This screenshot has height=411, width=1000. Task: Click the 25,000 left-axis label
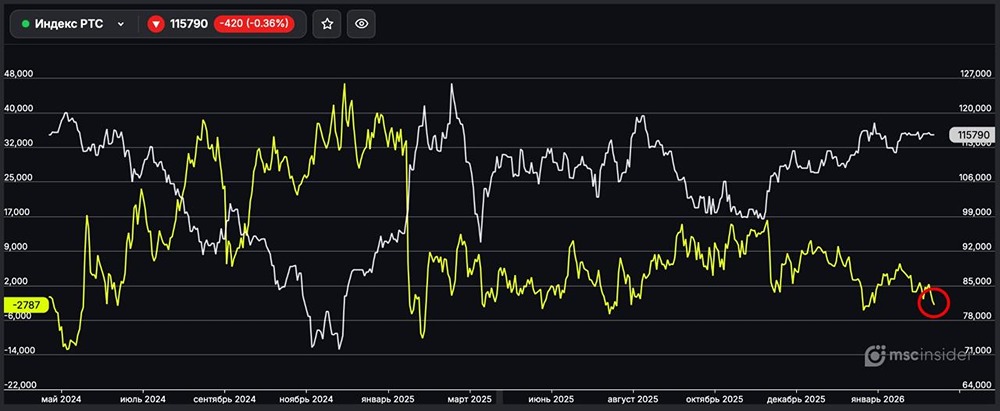click(19, 178)
